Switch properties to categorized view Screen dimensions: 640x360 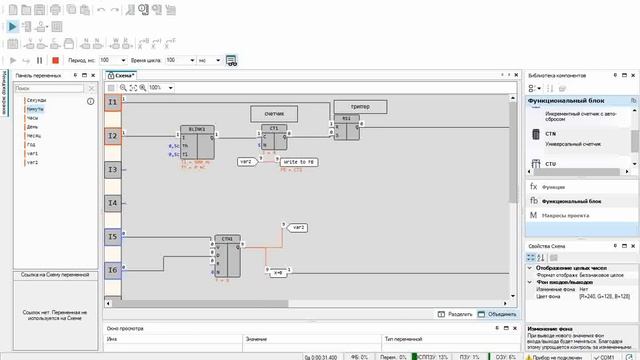point(531,258)
